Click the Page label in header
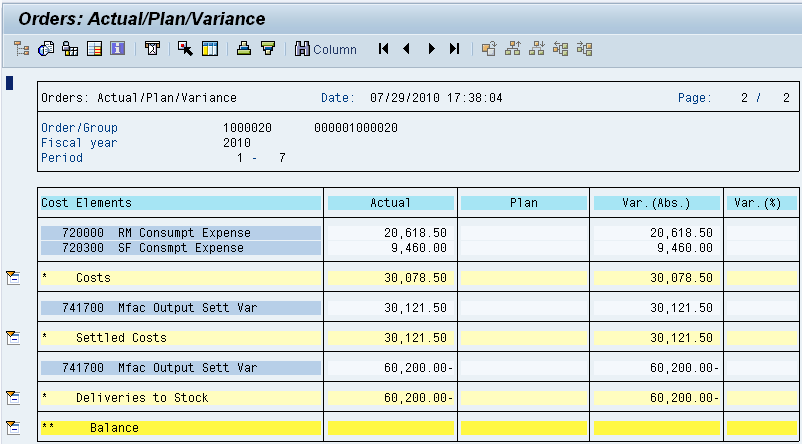 (x=695, y=98)
